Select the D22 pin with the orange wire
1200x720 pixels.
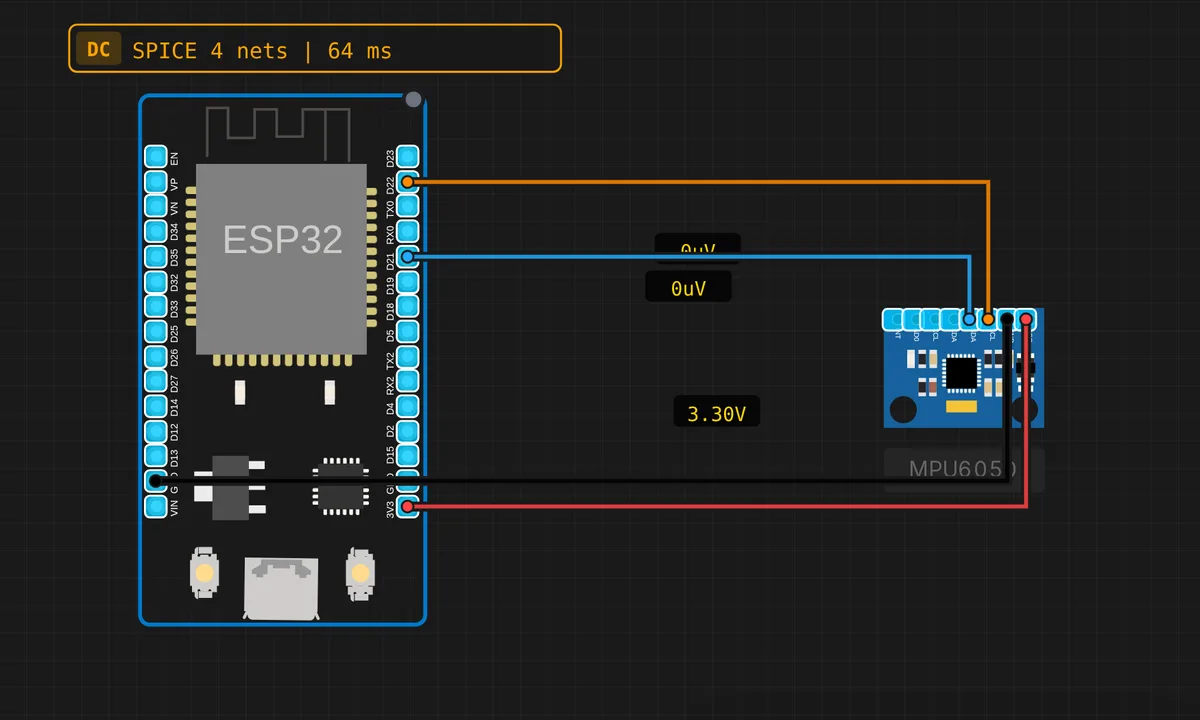408,182
